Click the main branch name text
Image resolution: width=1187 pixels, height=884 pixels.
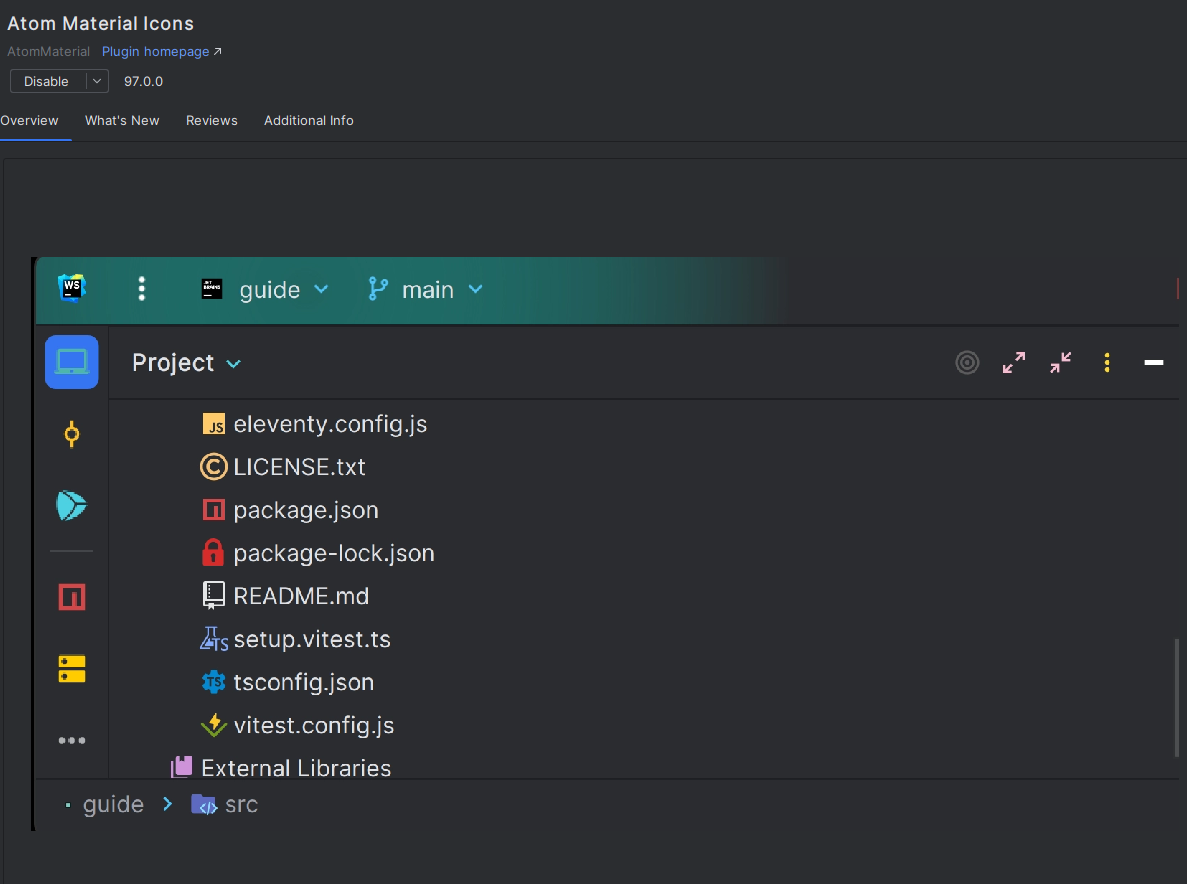pyautogui.click(x=428, y=290)
